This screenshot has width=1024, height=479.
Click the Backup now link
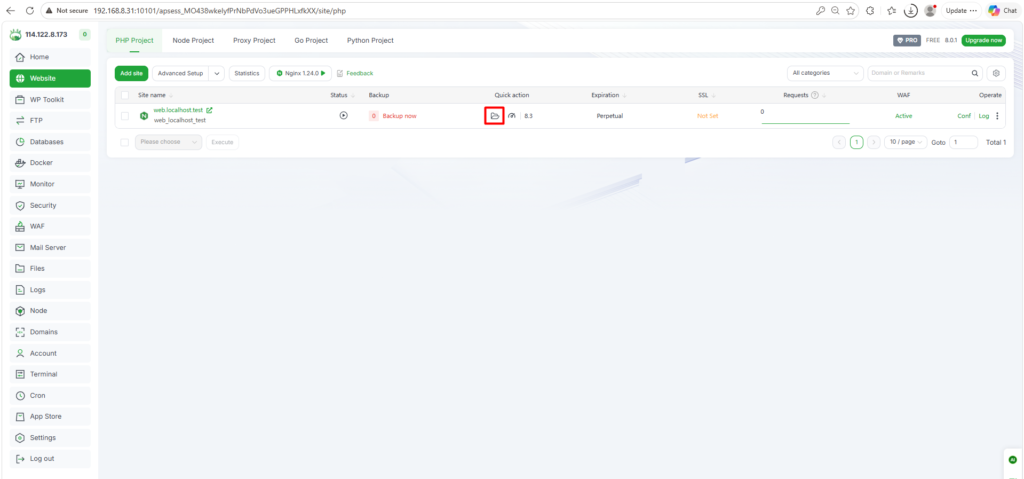[400, 116]
